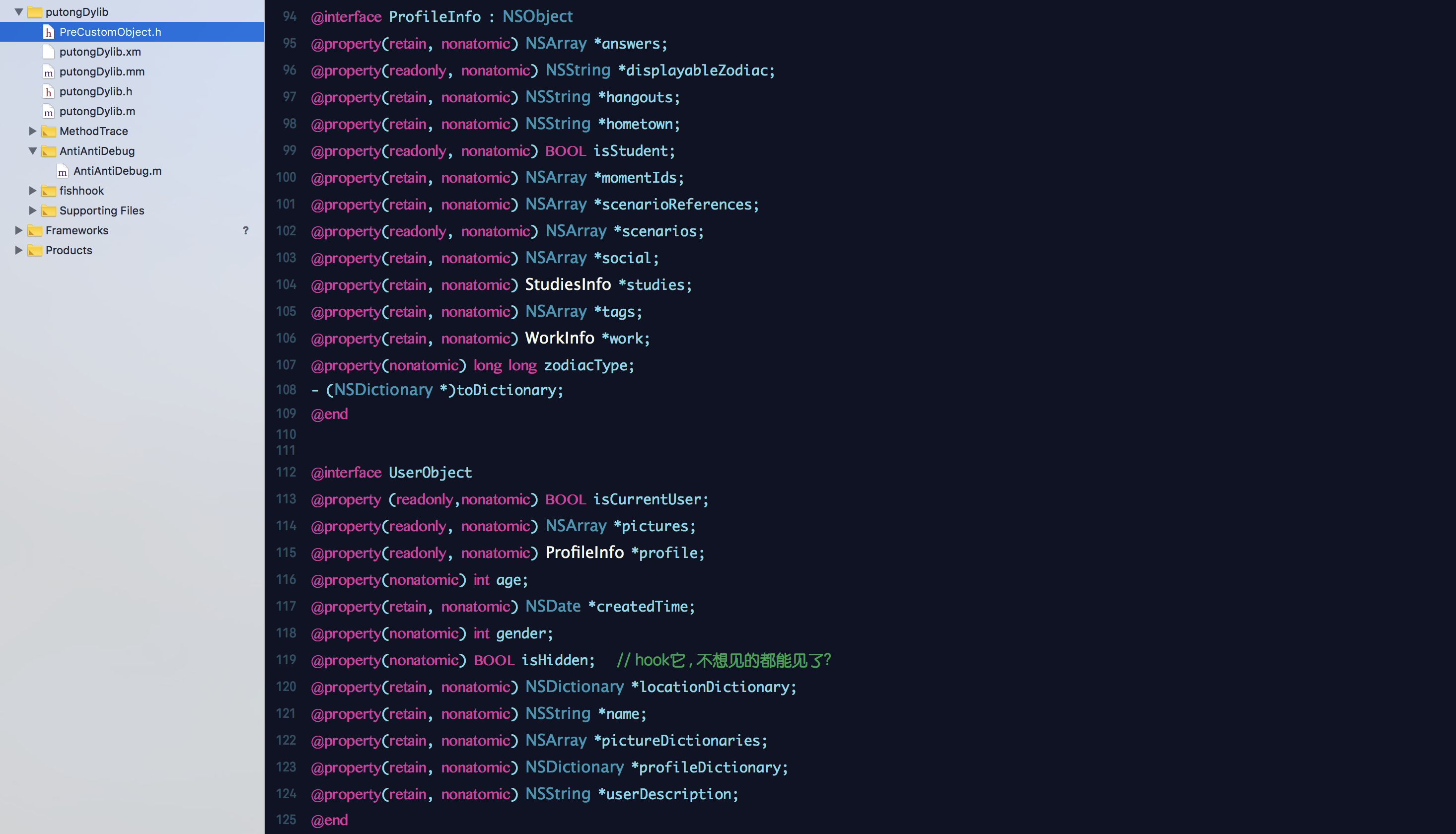1456x834 pixels.
Task: Collapse the AntiAntiDebug folder
Action: pos(33,151)
